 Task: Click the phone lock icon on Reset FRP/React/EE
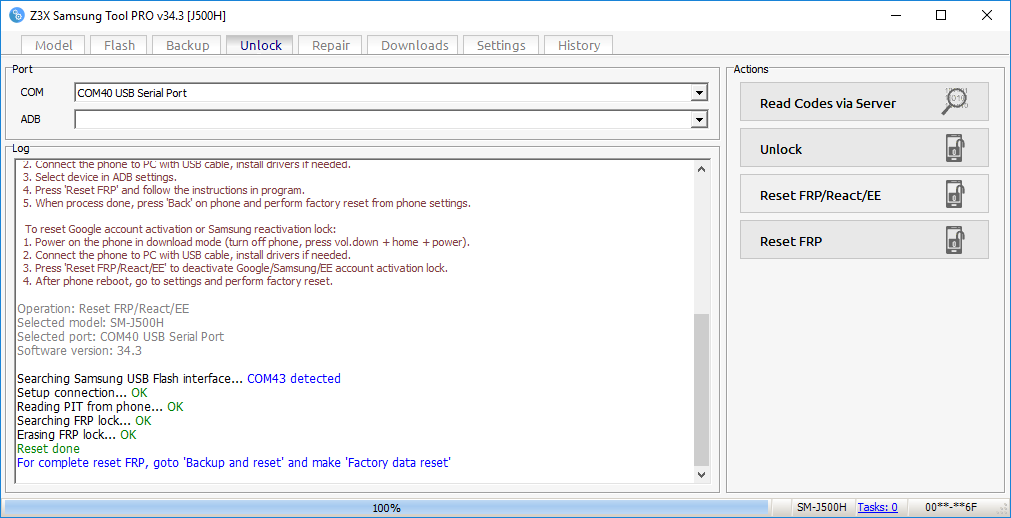(x=955, y=194)
